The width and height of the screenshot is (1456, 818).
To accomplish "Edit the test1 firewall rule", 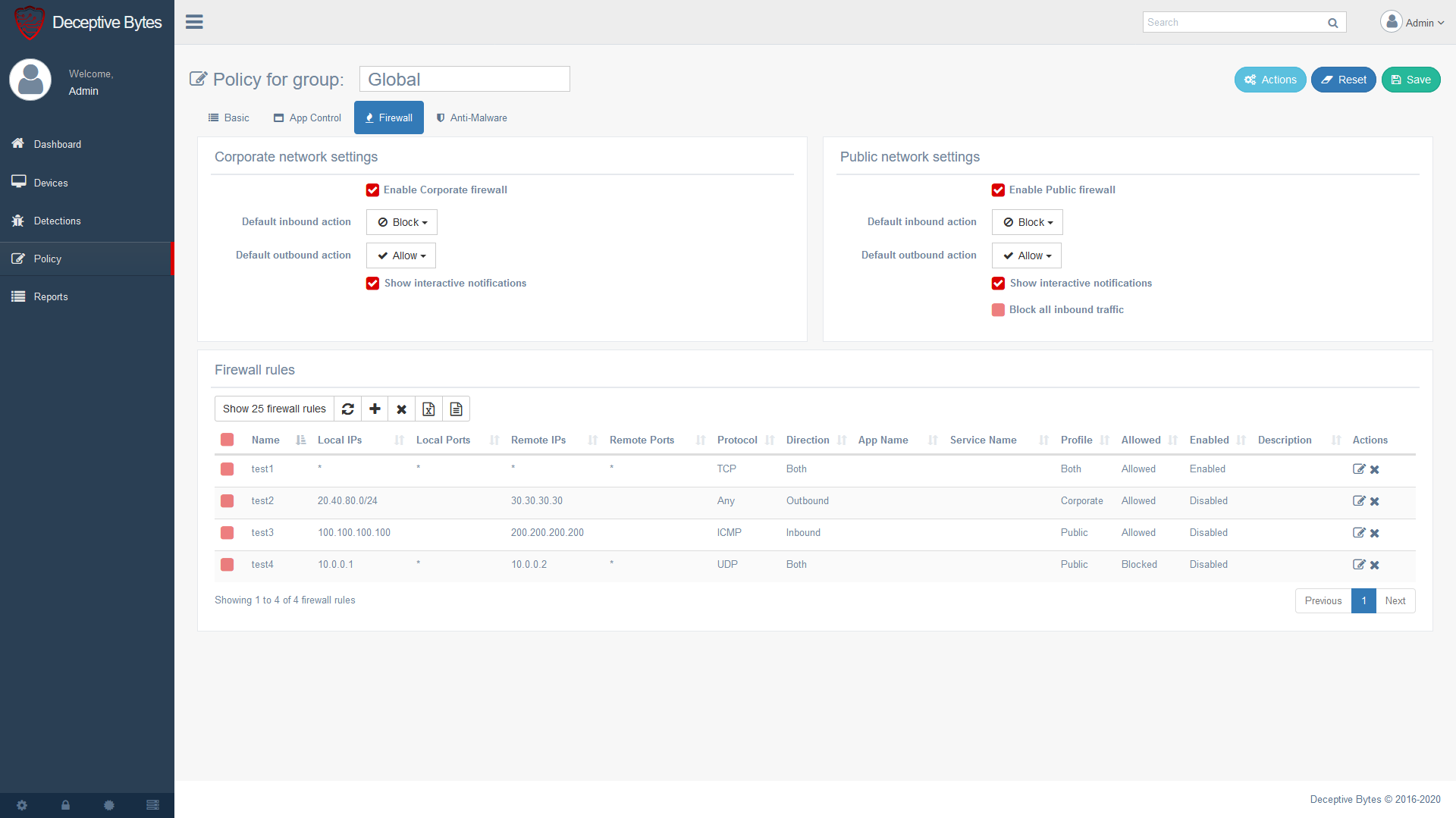I will [x=1359, y=469].
